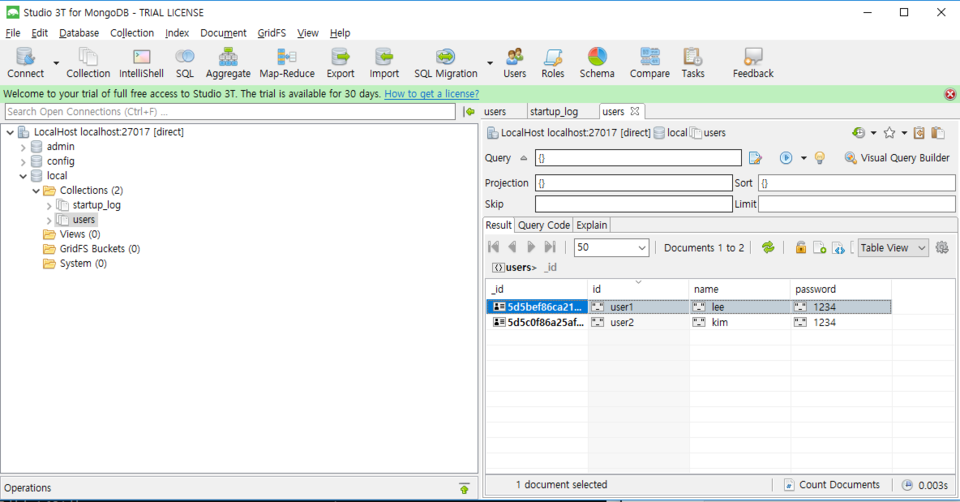Click the copy query clipboard icon
The image size is (960, 502).
[919, 133]
